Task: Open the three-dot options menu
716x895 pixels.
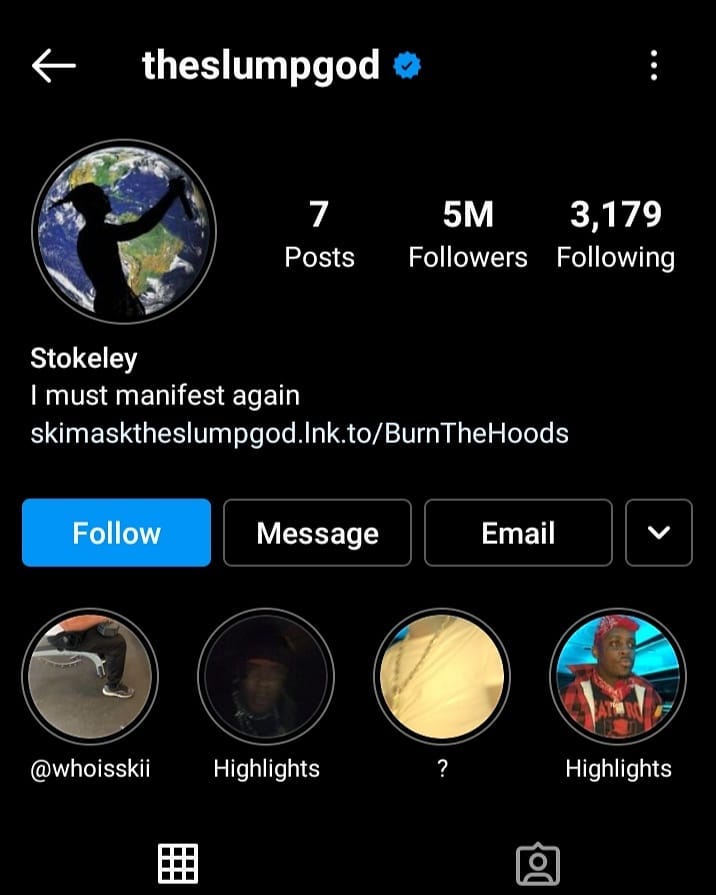Action: (654, 65)
